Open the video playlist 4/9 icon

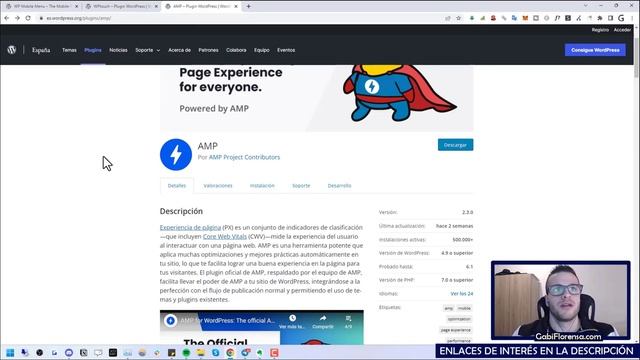pos(348,321)
